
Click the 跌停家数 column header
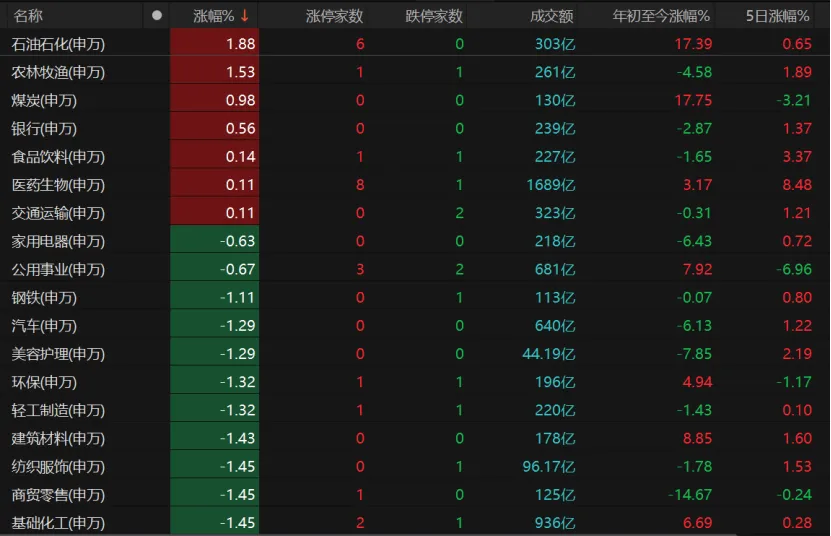[434, 16]
